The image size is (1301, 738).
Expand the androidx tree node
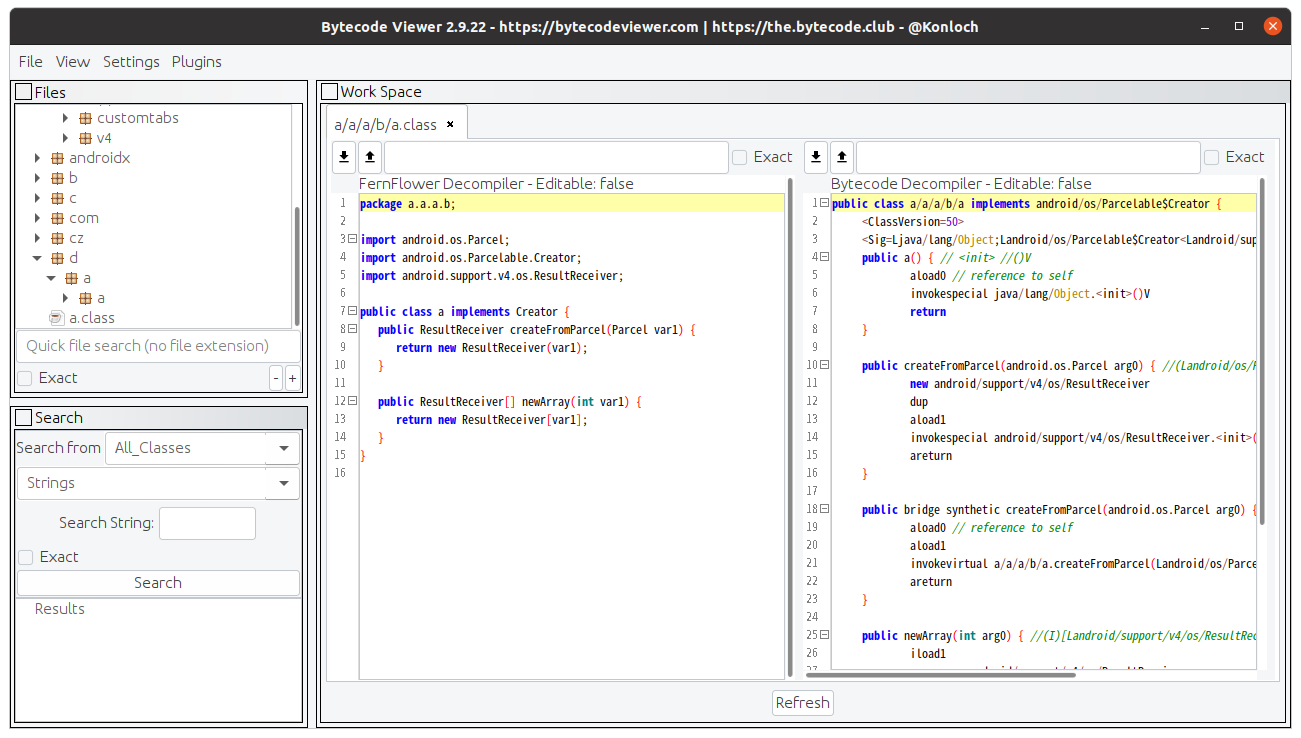(x=38, y=158)
